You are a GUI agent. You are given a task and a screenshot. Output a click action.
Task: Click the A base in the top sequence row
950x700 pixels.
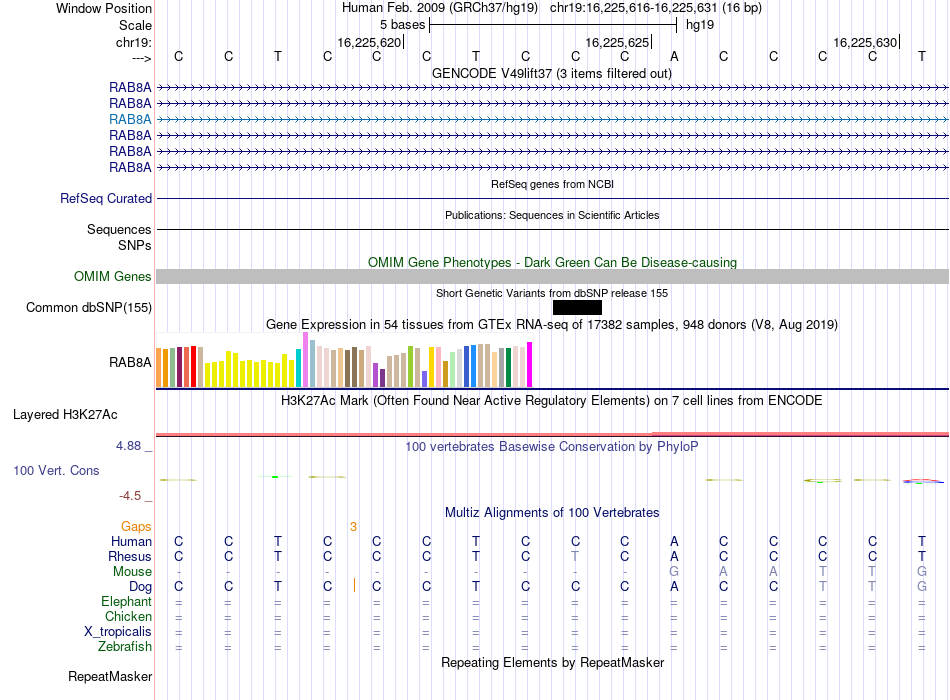[674, 56]
